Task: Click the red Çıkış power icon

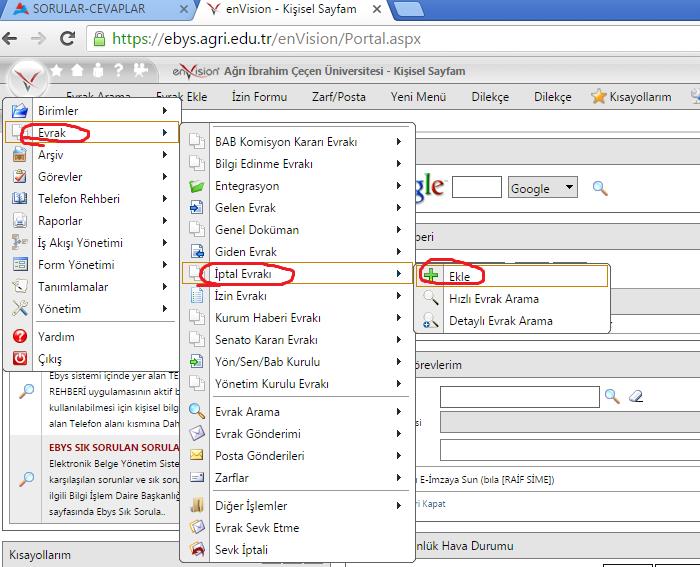Action: (x=20, y=359)
